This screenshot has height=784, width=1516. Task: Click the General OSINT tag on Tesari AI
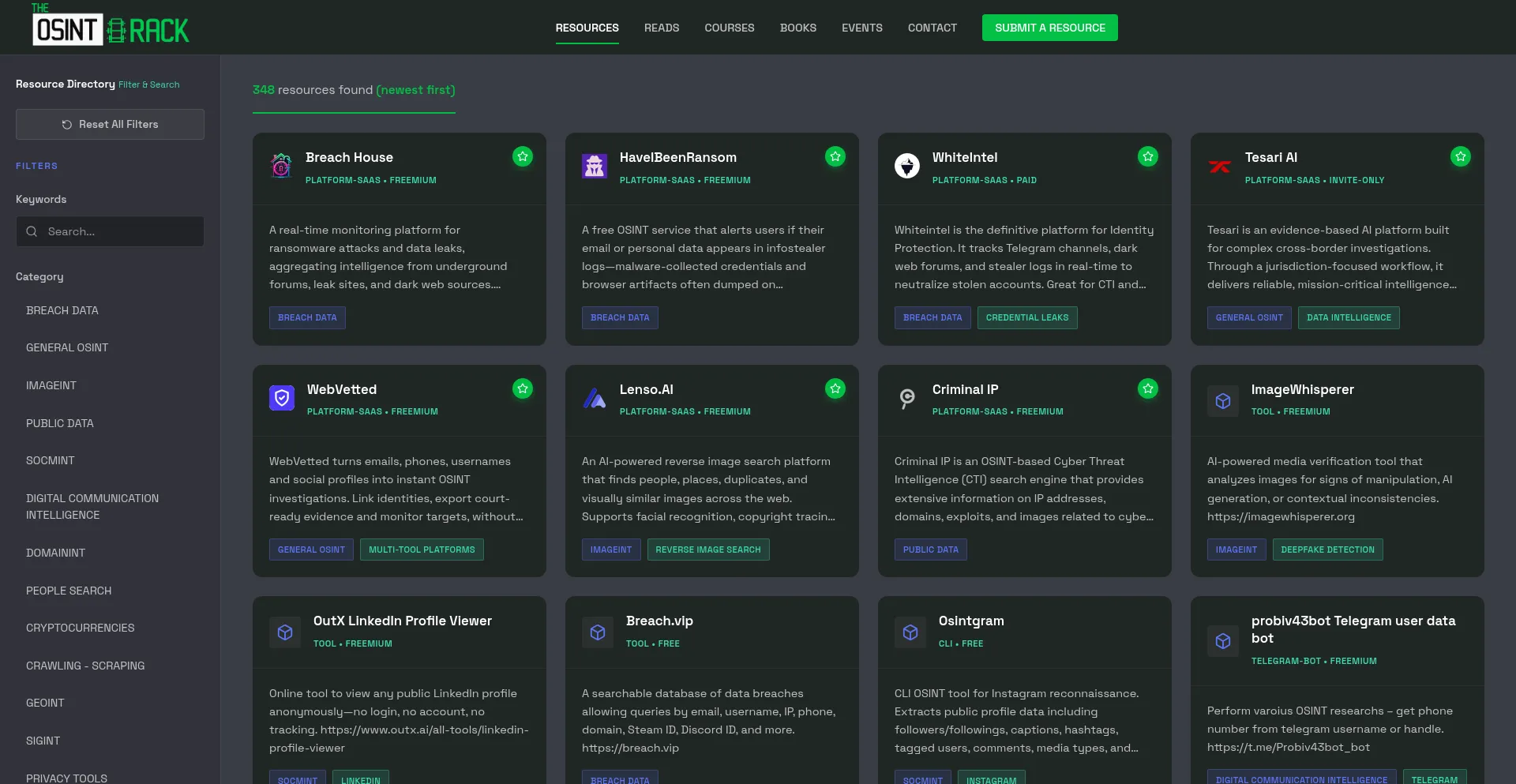(1249, 317)
